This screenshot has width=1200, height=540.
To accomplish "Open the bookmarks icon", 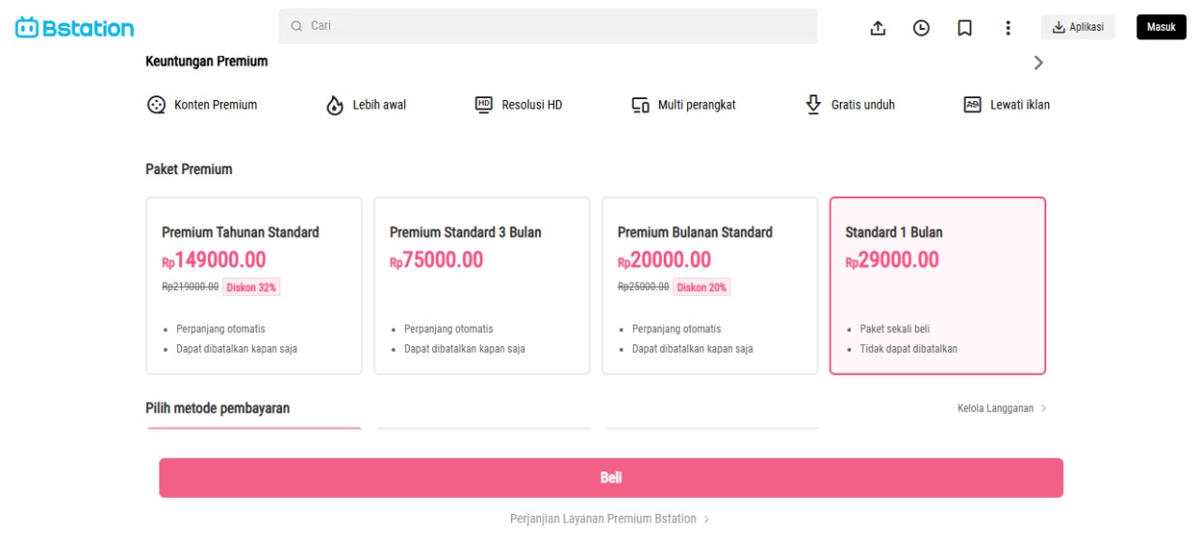I will (x=965, y=28).
